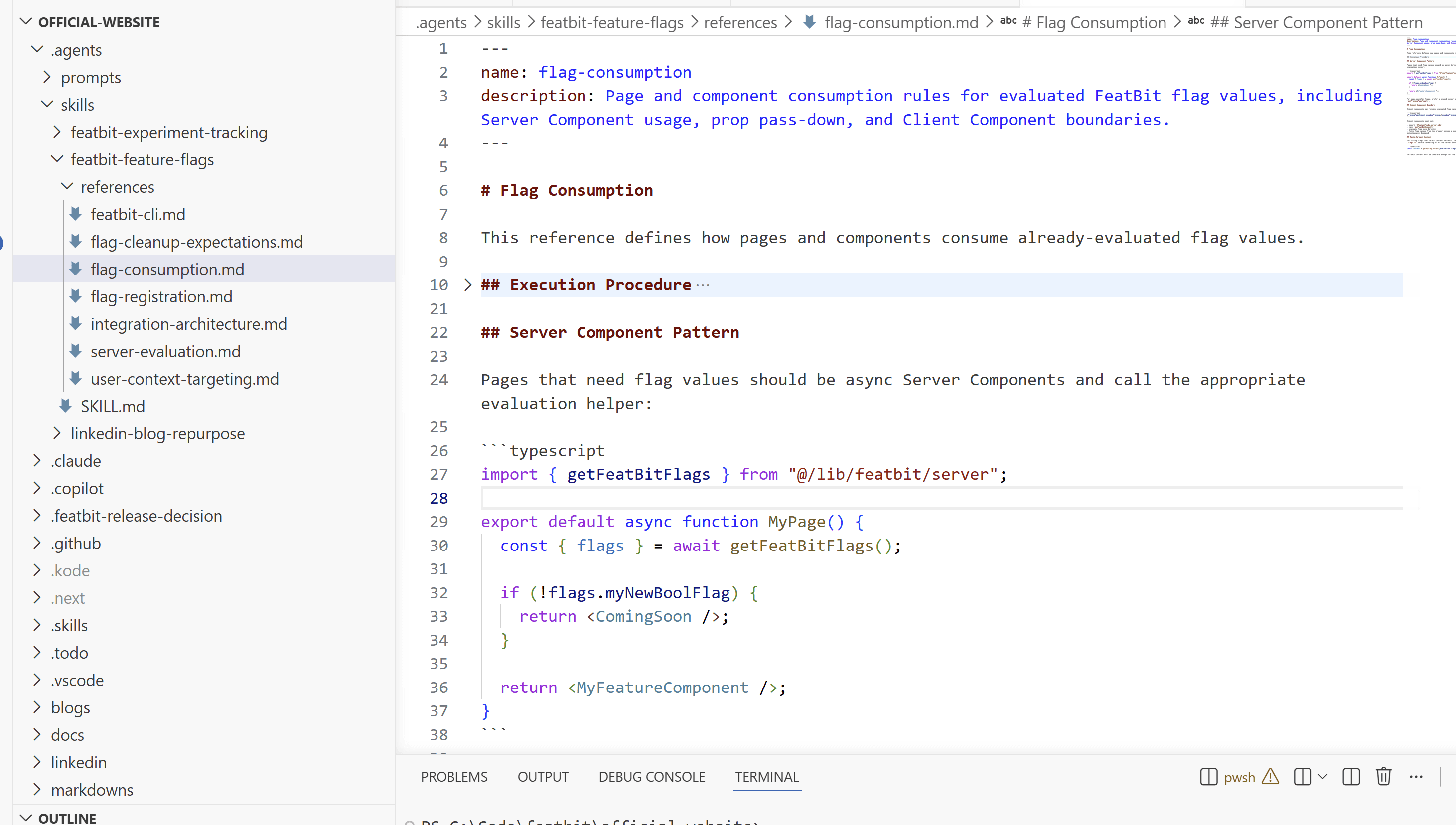
Task: Click the pwsh terminal profile icon
Action: pos(1208,777)
